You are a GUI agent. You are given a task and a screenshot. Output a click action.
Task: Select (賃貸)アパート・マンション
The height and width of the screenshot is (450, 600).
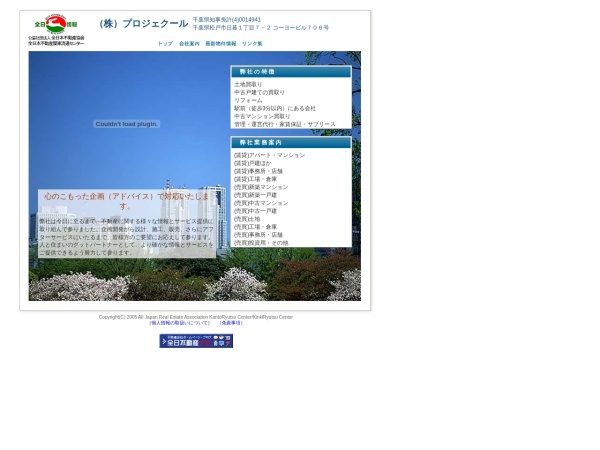(269, 155)
